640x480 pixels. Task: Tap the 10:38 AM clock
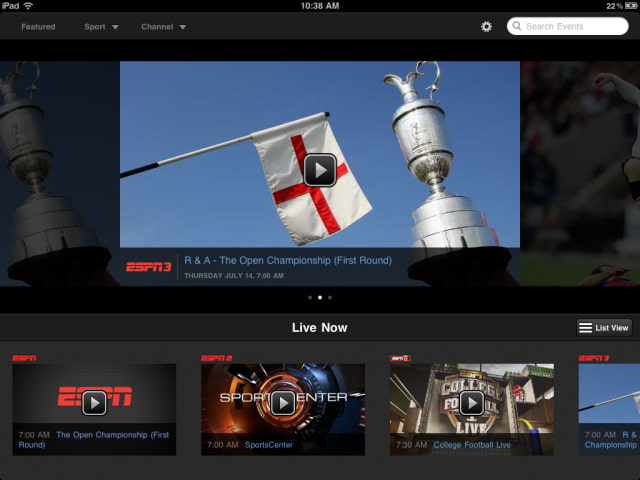click(320, 6)
